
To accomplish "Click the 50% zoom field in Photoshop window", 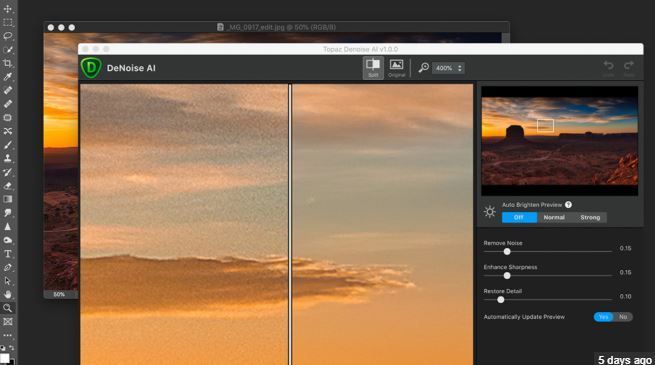I will (x=59, y=294).
